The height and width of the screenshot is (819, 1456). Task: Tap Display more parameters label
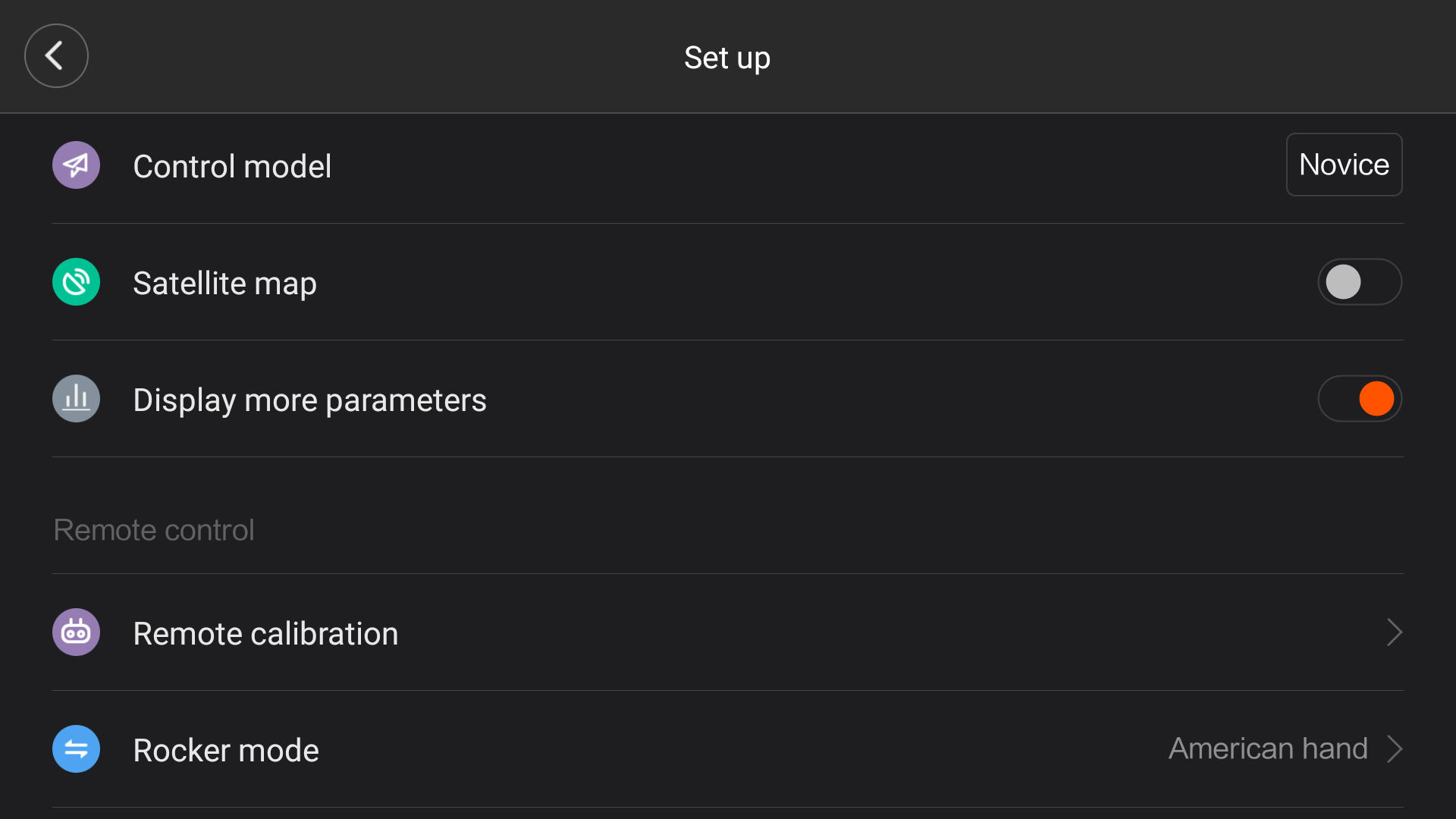point(309,400)
